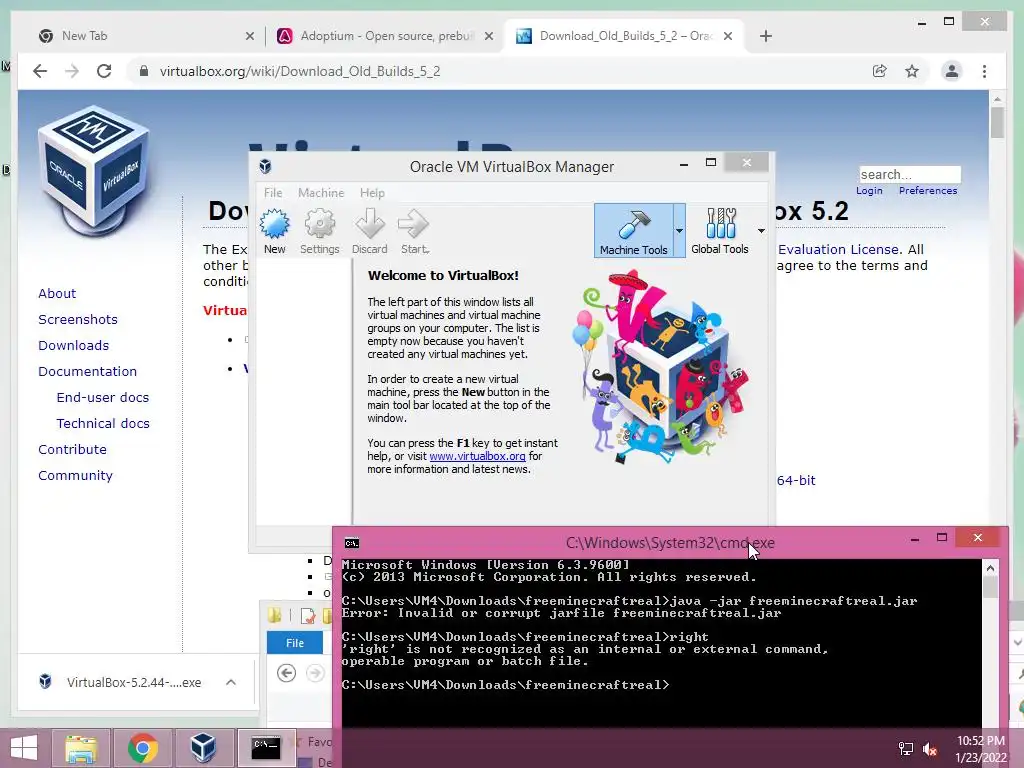Open Chrome from the taskbar

(142, 748)
